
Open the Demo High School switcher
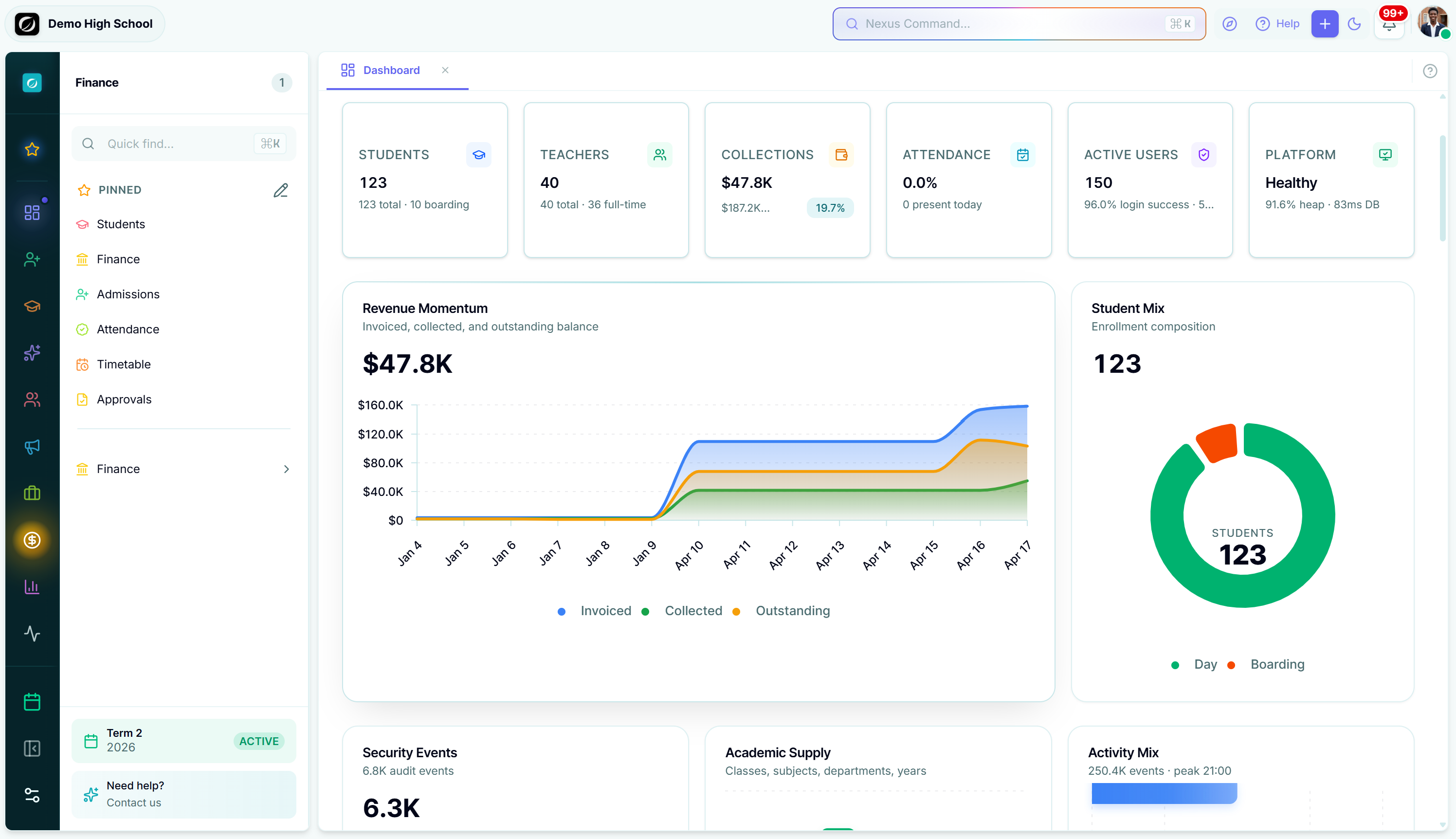tap(85, 24)
